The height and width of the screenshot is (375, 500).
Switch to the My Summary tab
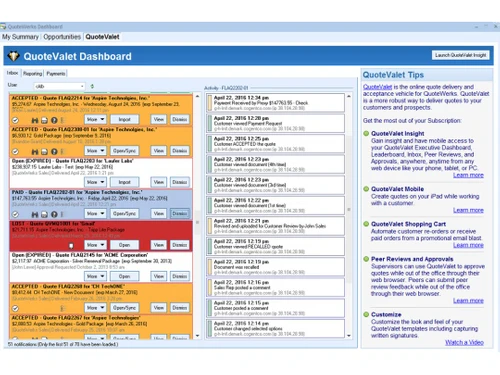[20, 37]
